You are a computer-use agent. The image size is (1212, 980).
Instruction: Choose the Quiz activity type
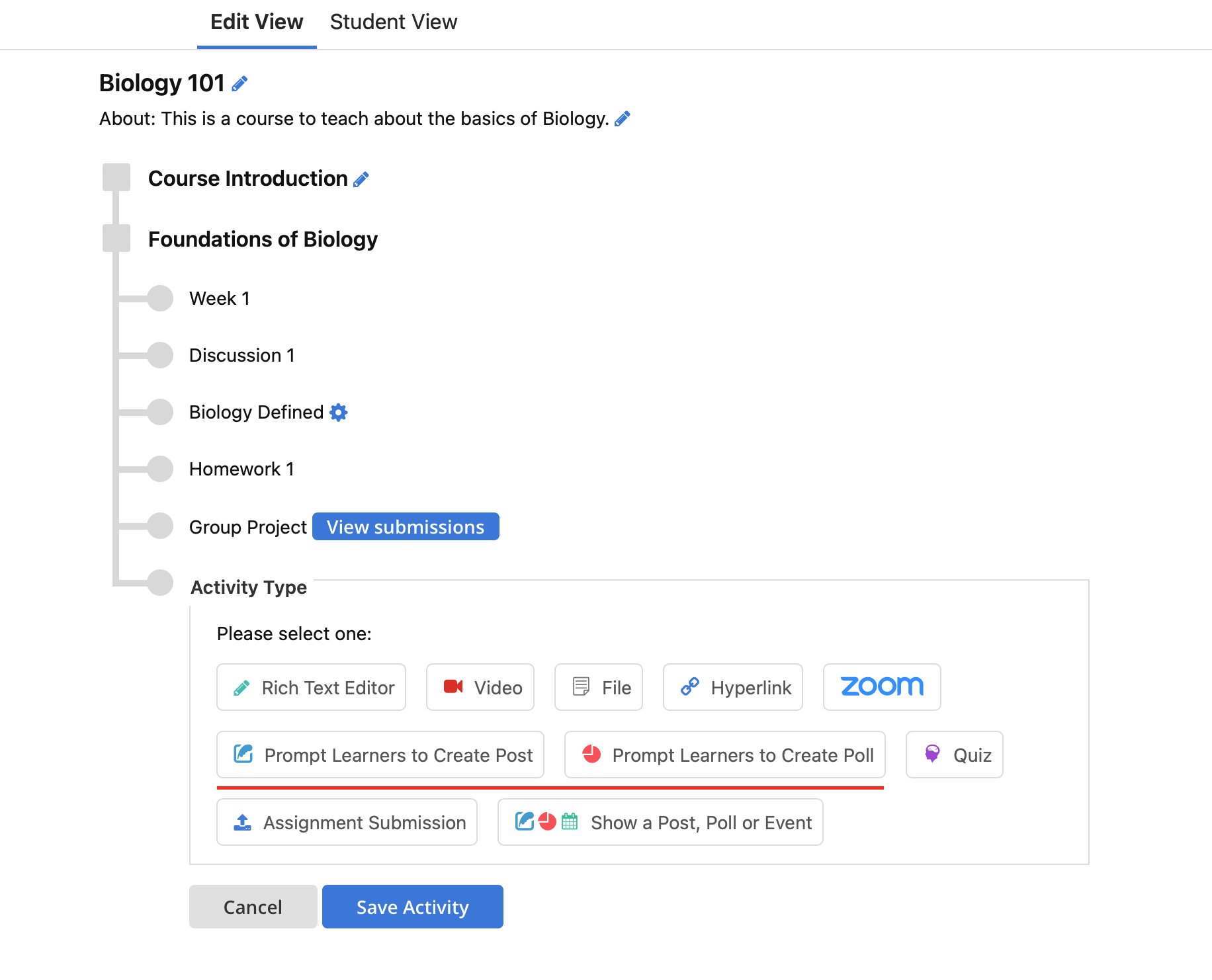click(955, 755)
